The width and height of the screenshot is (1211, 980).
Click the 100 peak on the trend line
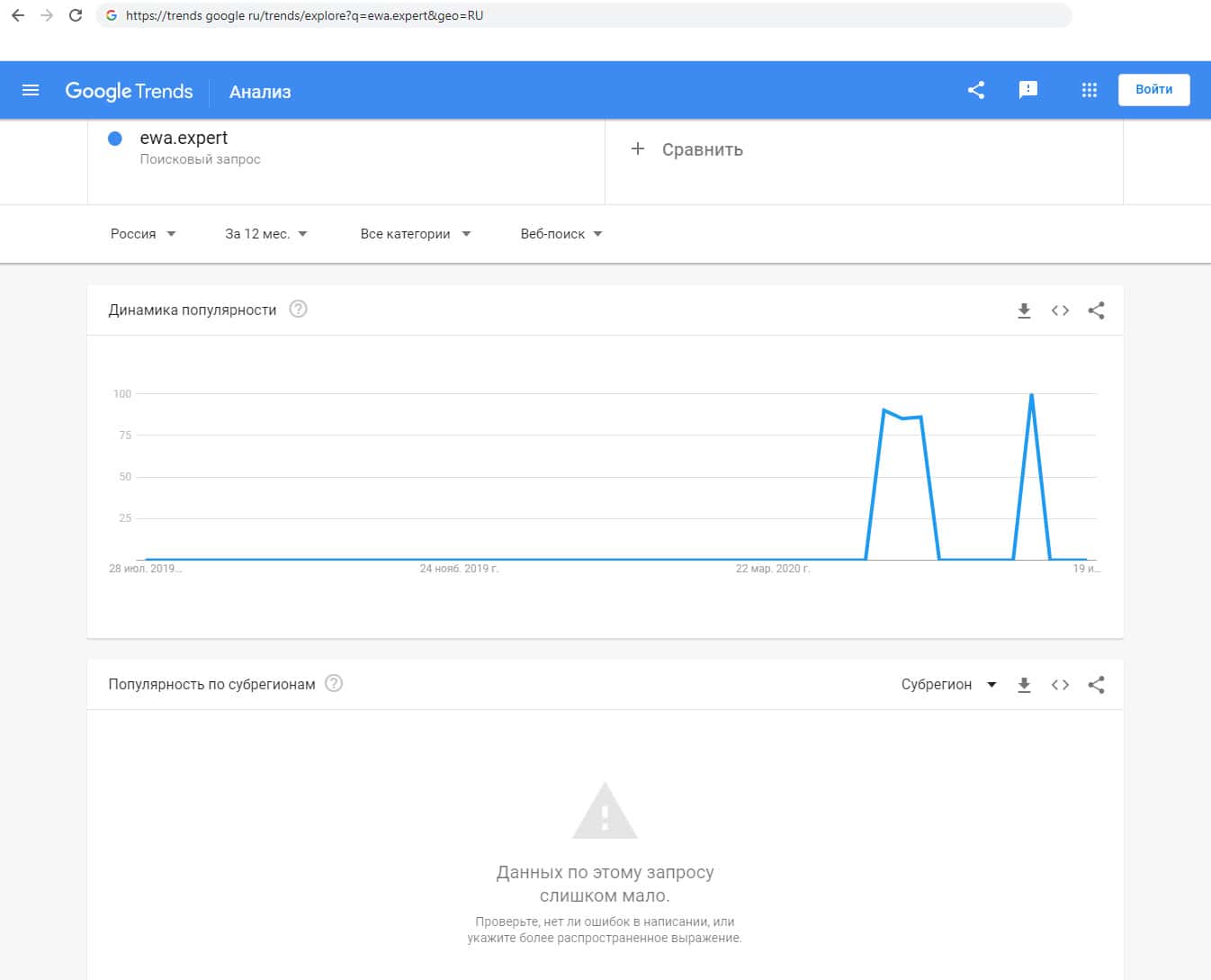pos(1031,394)
